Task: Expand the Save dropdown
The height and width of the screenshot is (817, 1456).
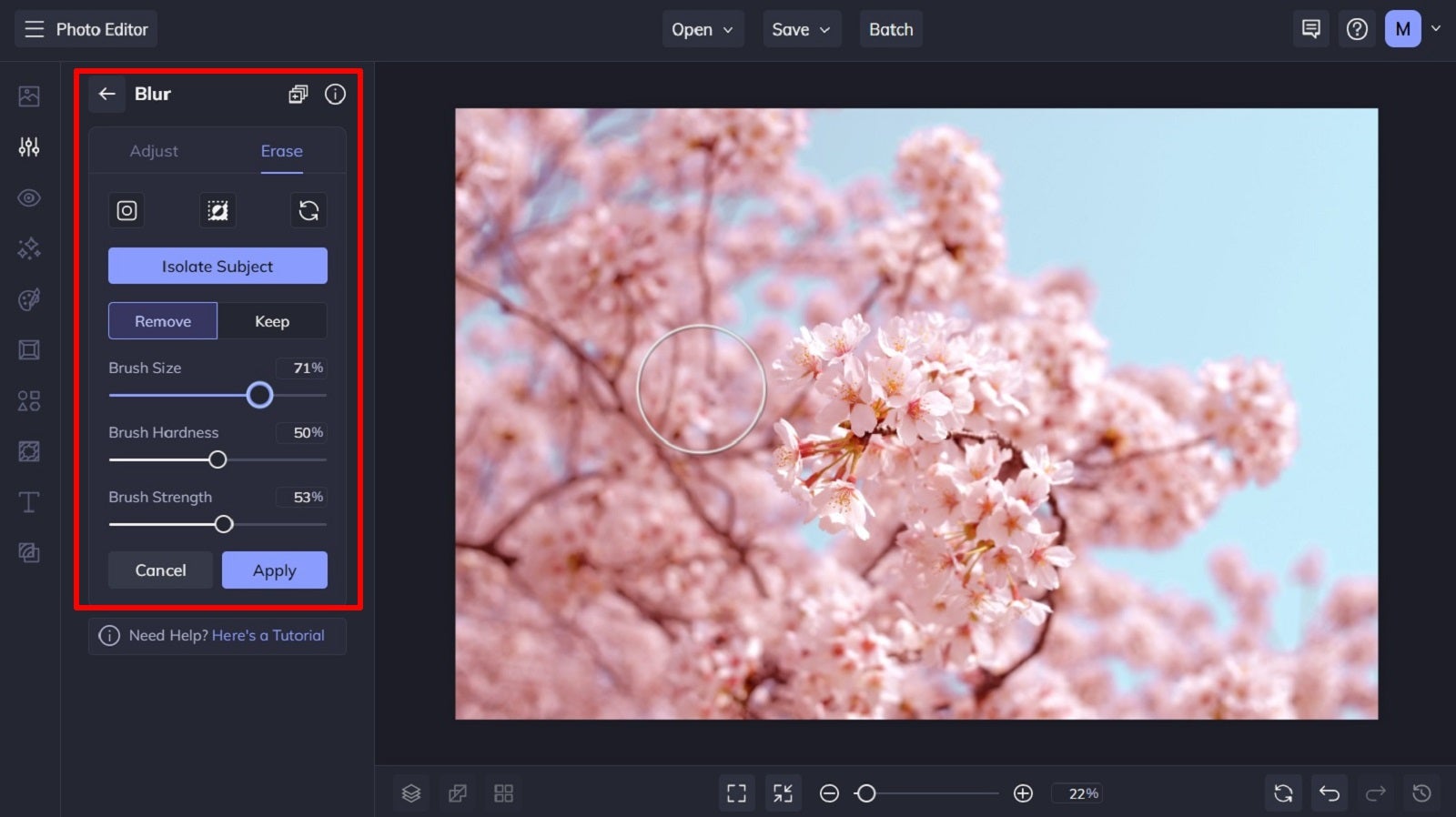Action: (x=802, y=29)
